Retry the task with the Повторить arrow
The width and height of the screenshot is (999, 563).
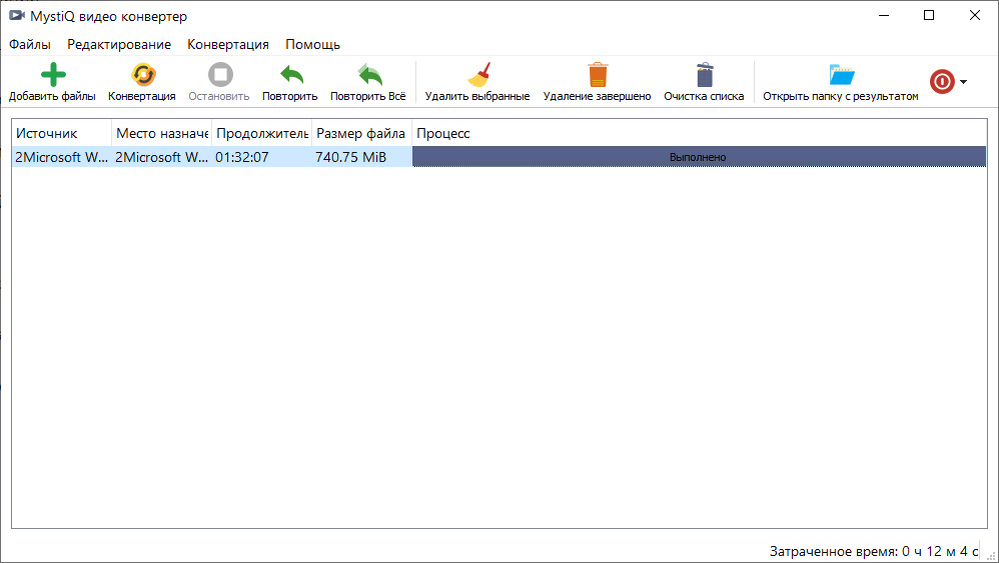point(292,75)
